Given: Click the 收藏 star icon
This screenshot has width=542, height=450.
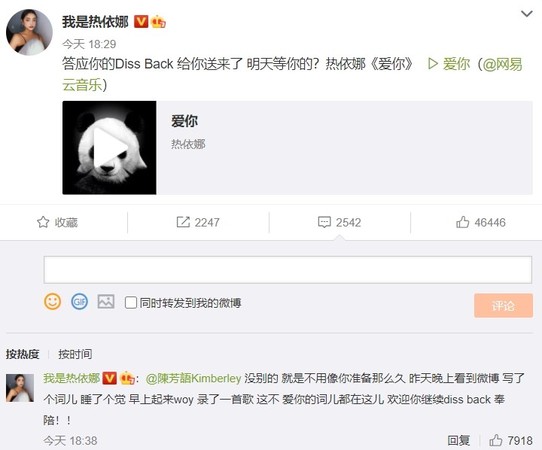Looking at the screenshot, I should (x=43, y=222).
